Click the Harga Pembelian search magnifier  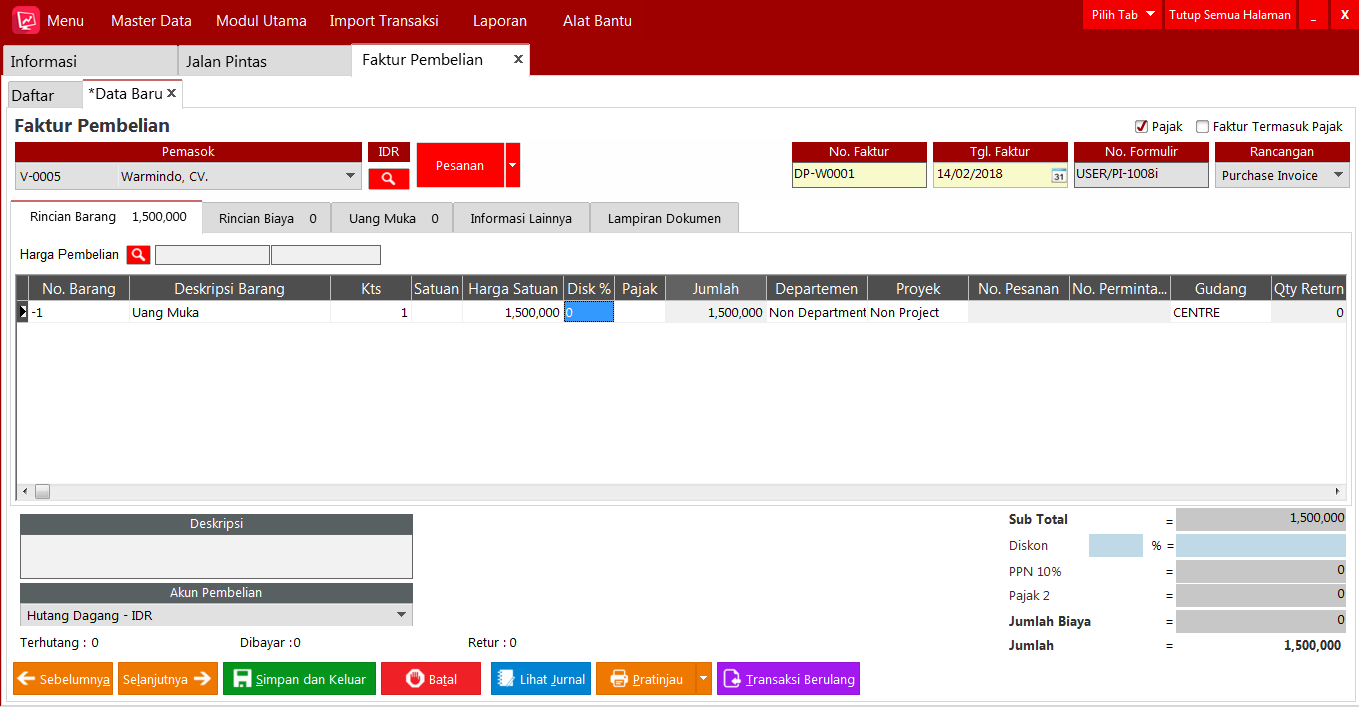point(138,254)
